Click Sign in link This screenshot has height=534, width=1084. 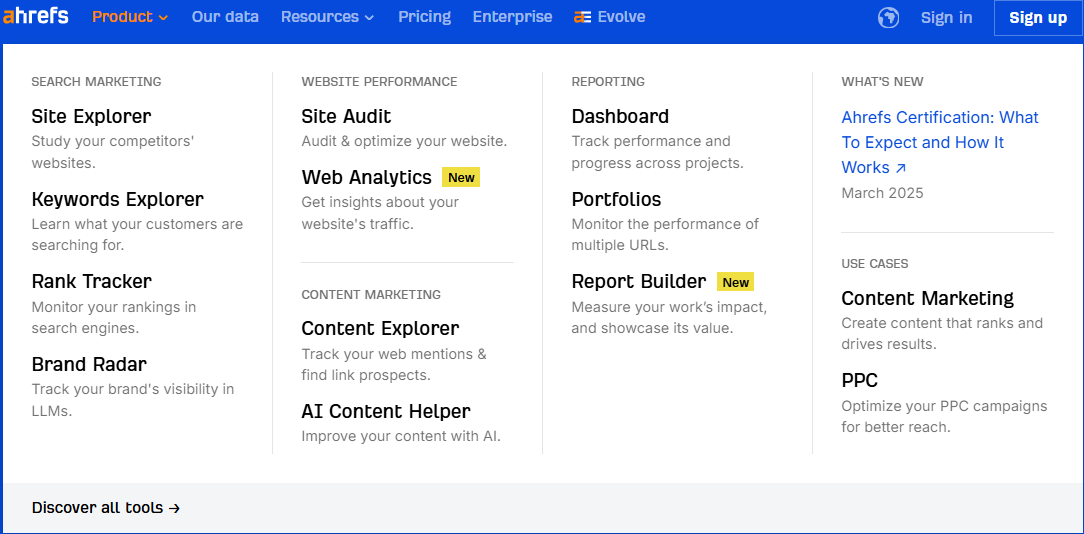click(x=946, y=17)
